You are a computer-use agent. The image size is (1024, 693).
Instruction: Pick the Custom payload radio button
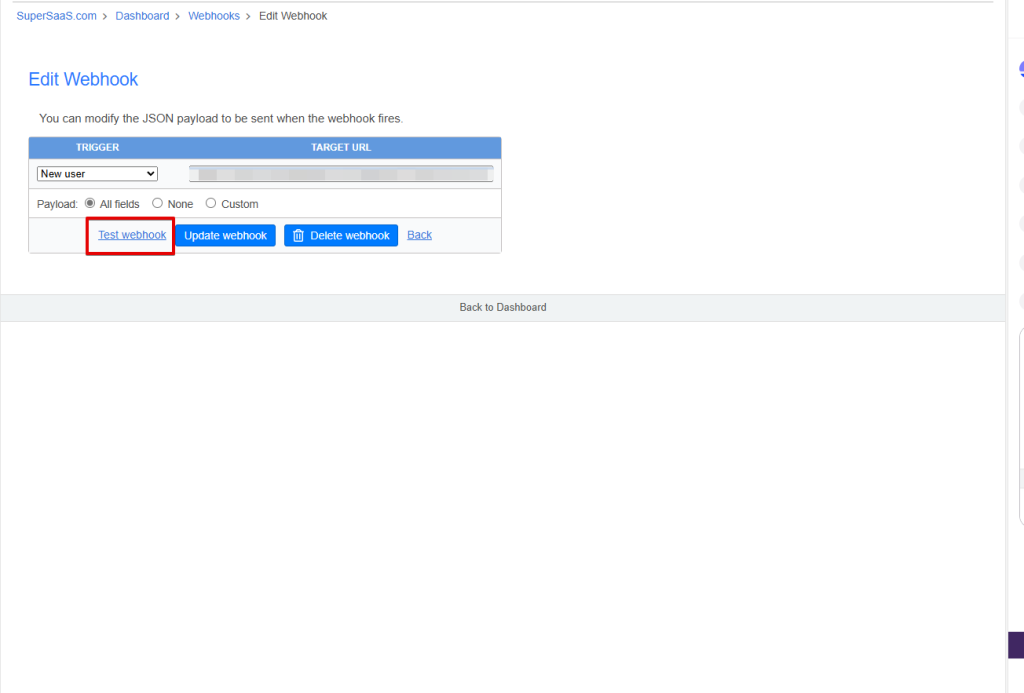pyautogui.click(x=211, y=203)
